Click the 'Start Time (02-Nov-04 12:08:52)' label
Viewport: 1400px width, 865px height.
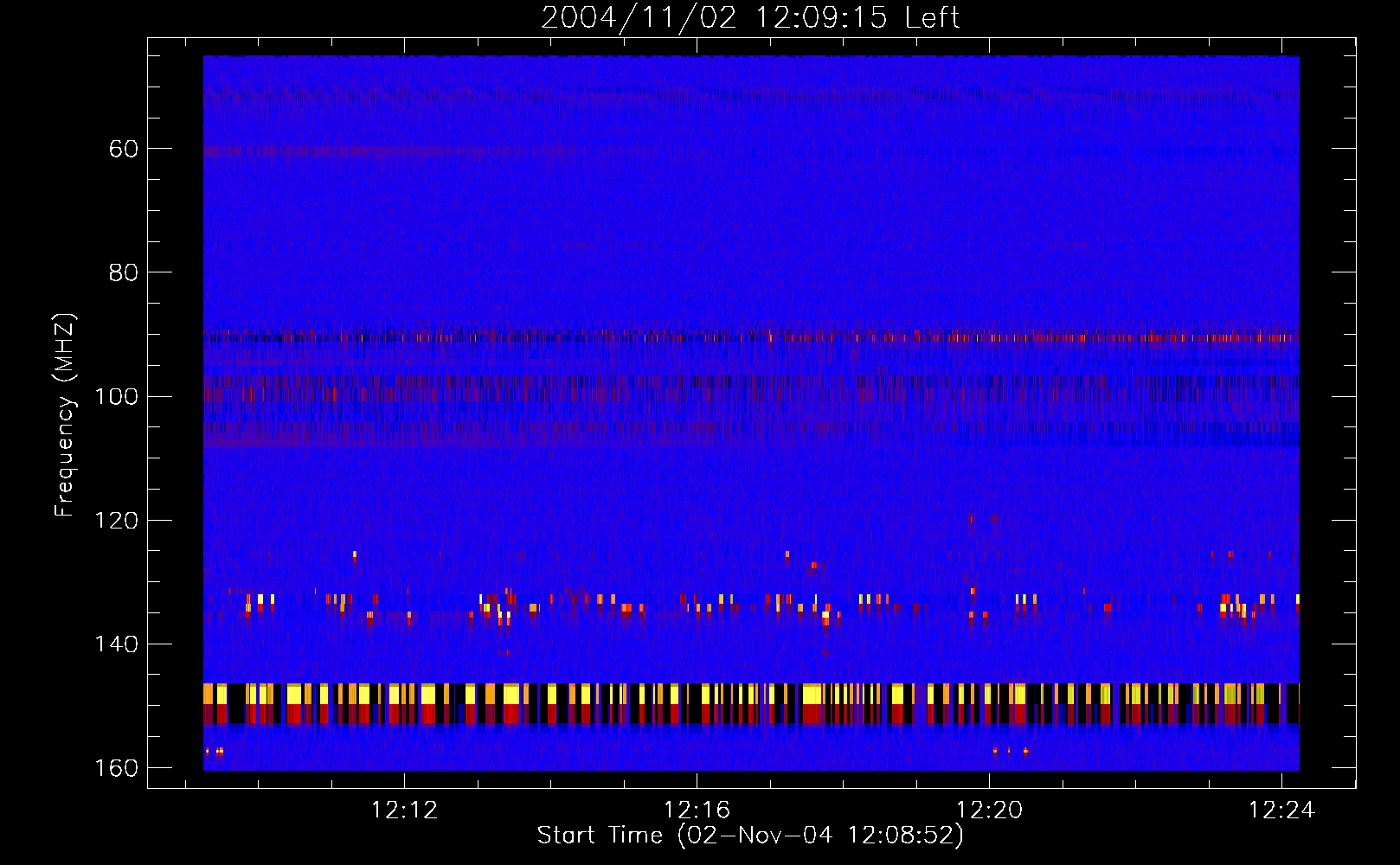(x=750, y=836)
